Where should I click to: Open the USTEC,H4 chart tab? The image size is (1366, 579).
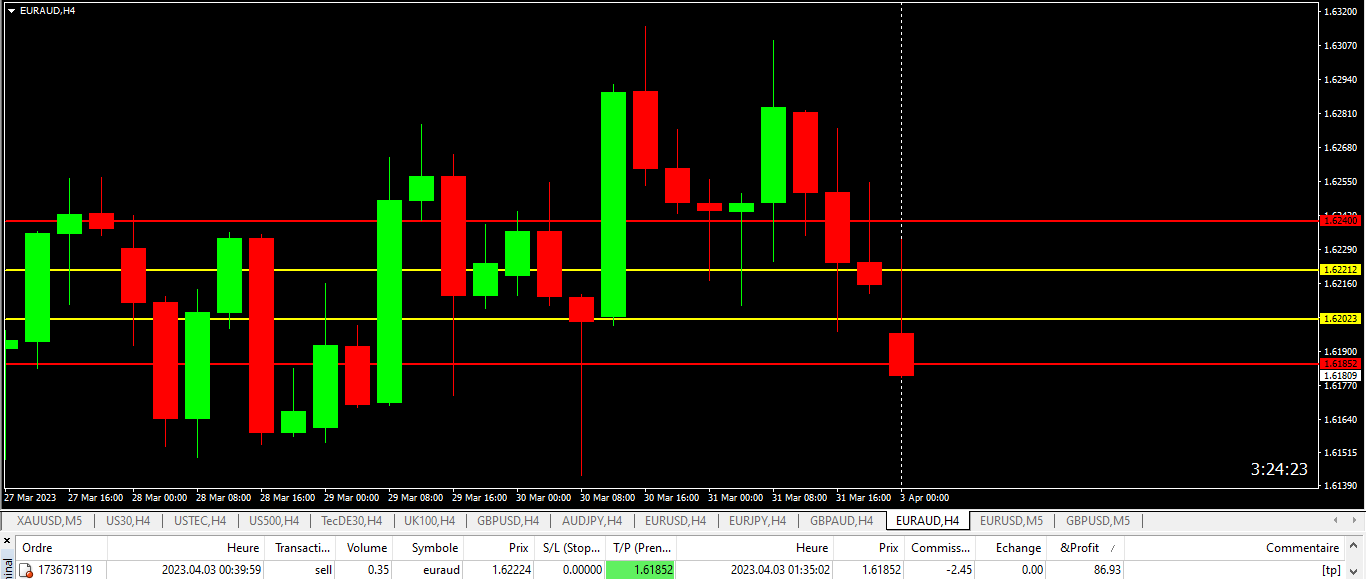click(200, 521)
